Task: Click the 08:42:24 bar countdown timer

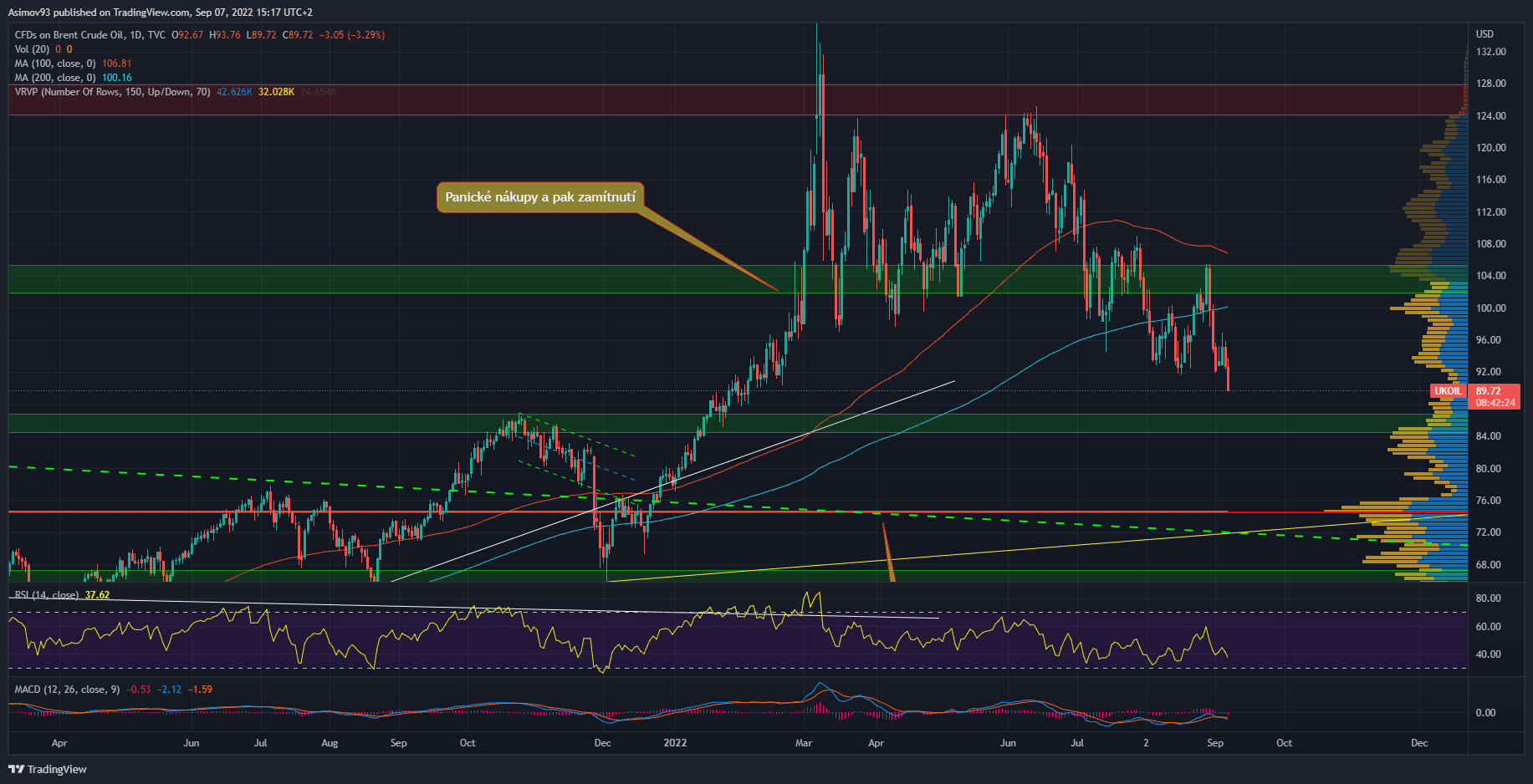Action: pos(1495,403)
